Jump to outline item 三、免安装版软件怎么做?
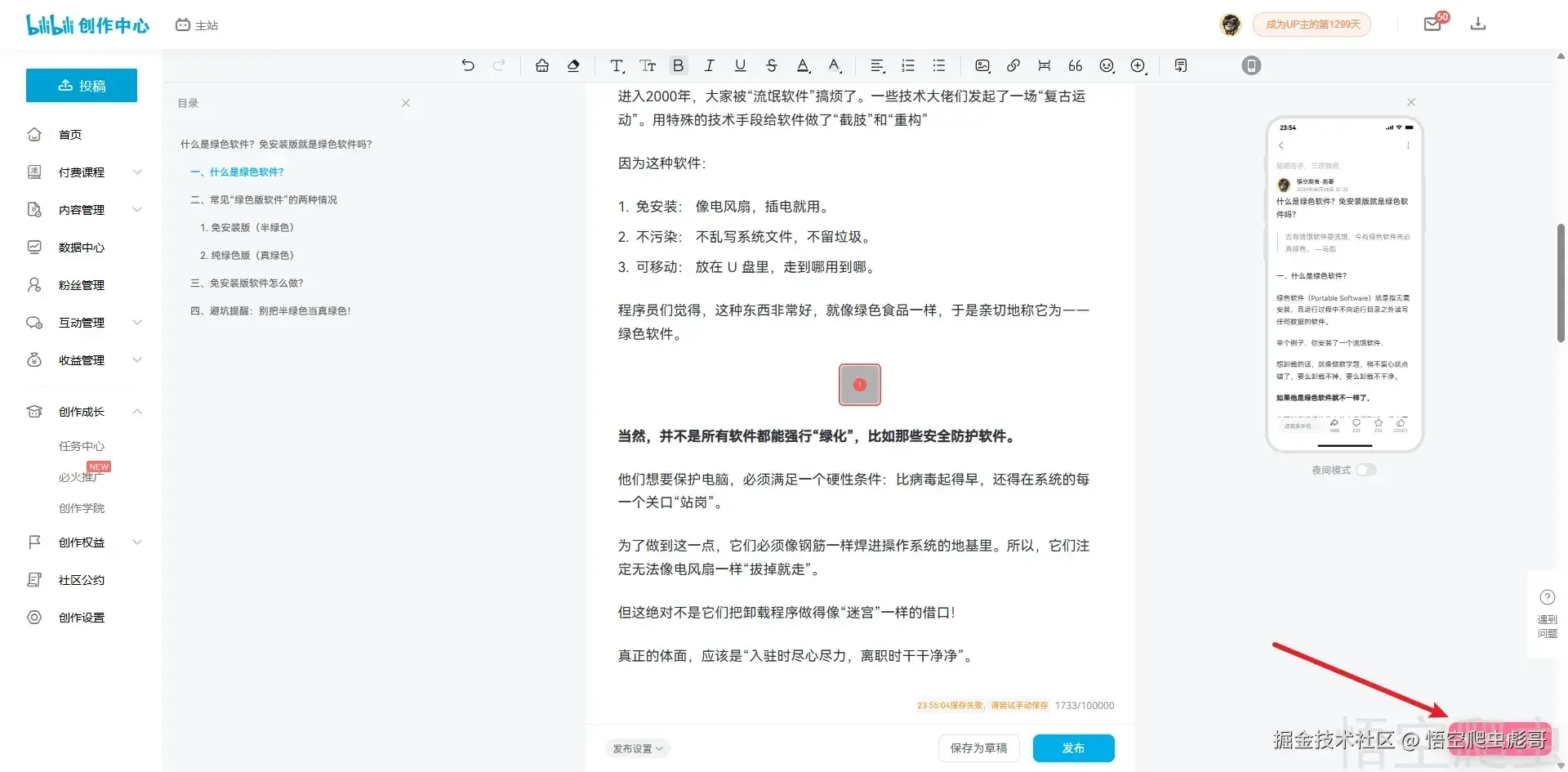This screenshot has height=772, width=1568. point(247,283)
